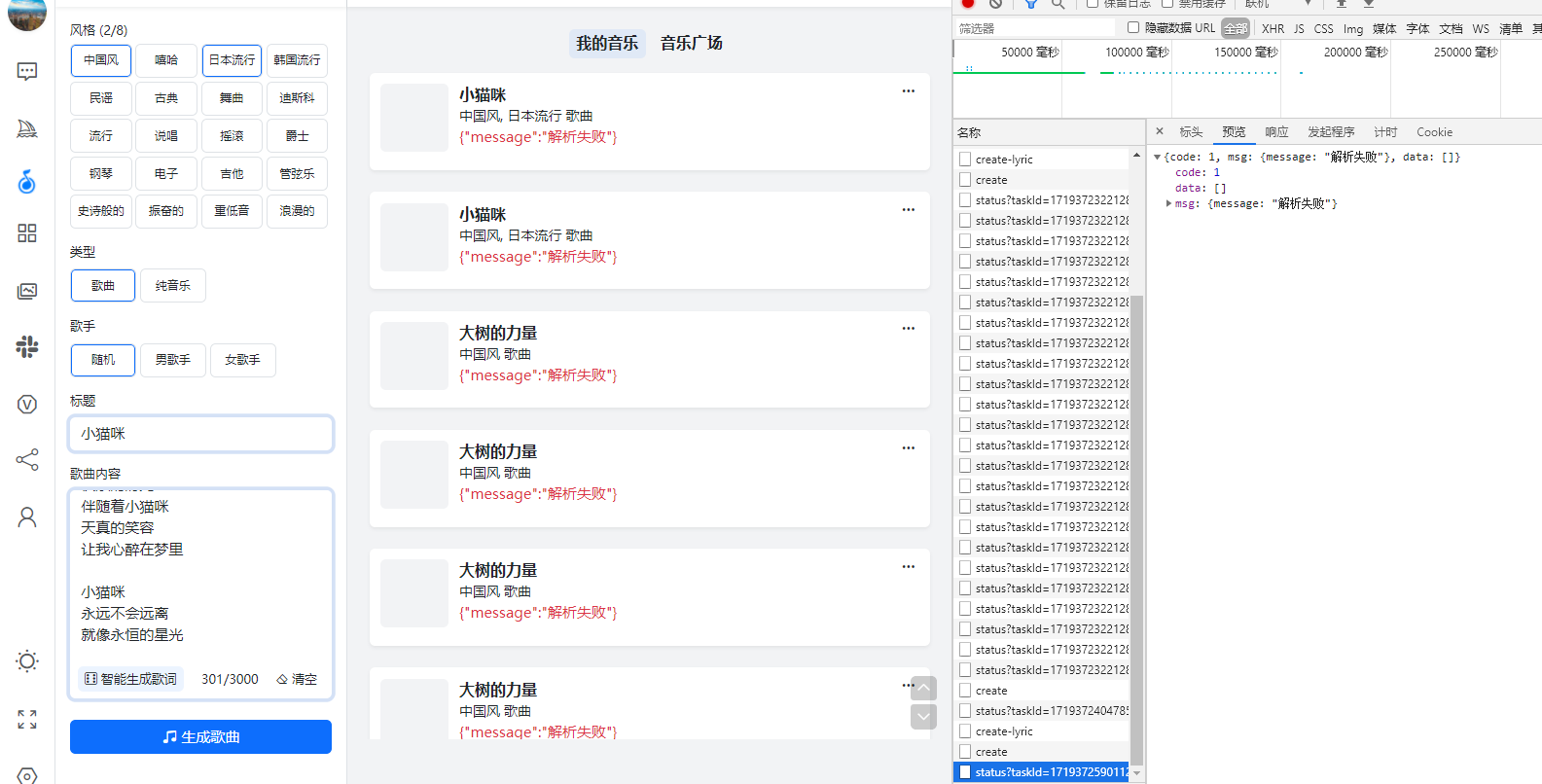Click the request list vertical scrollbar thumb
Viewport: 1542px width, 784px height.
point(1136,530)
